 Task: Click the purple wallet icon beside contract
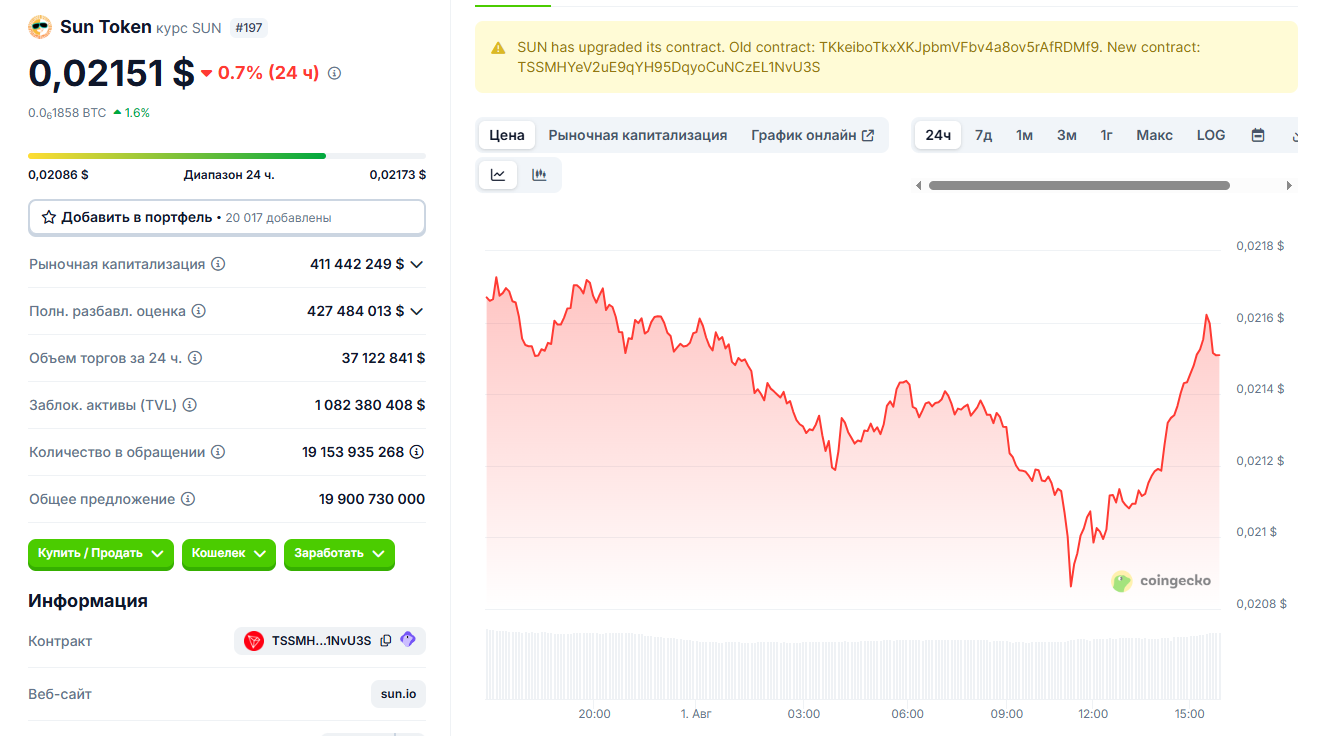click(408, 640)
